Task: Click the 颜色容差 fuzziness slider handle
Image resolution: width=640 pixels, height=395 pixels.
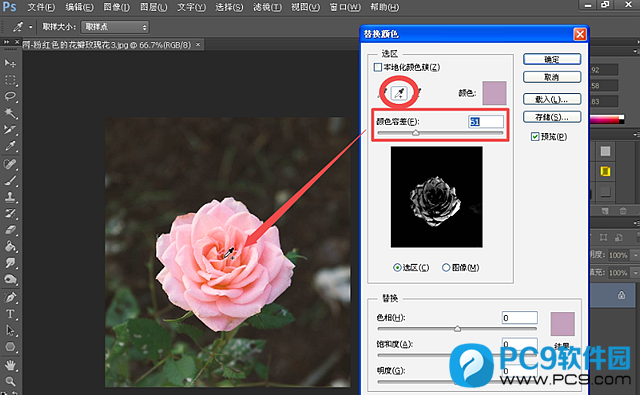Action: tap(416, 133)
